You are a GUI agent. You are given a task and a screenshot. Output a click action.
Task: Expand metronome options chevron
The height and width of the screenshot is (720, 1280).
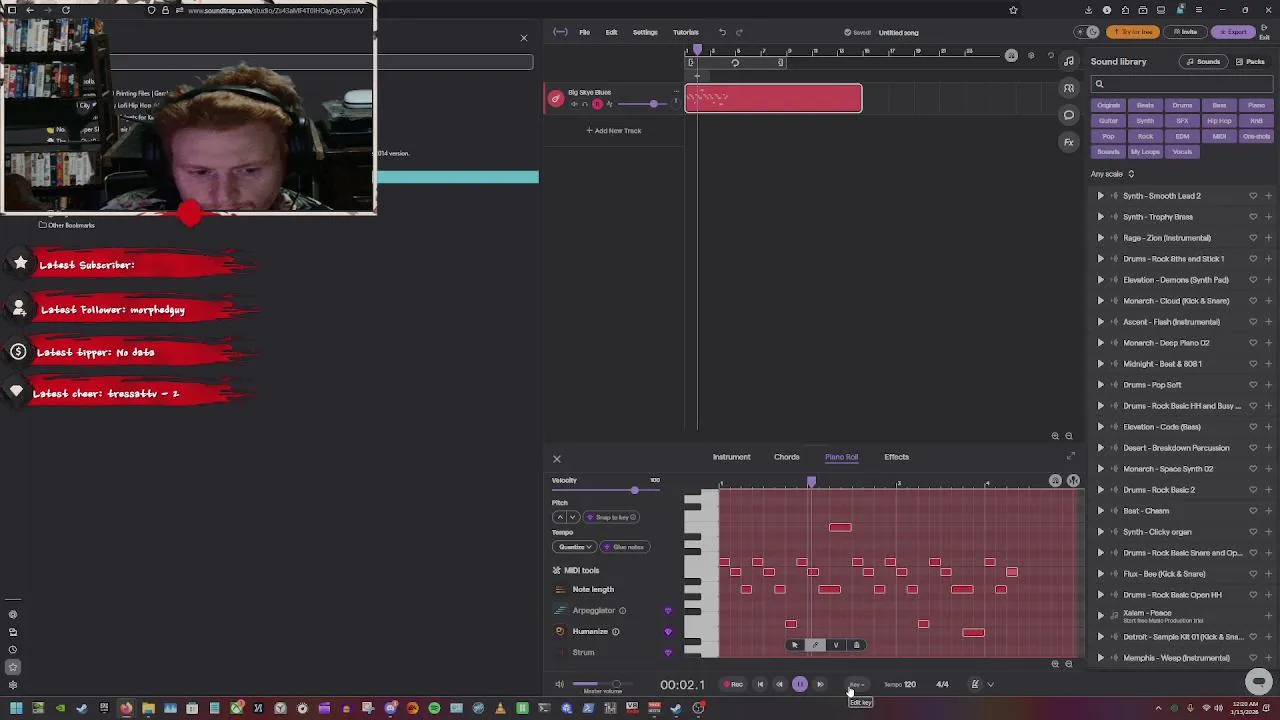point(991,685)
